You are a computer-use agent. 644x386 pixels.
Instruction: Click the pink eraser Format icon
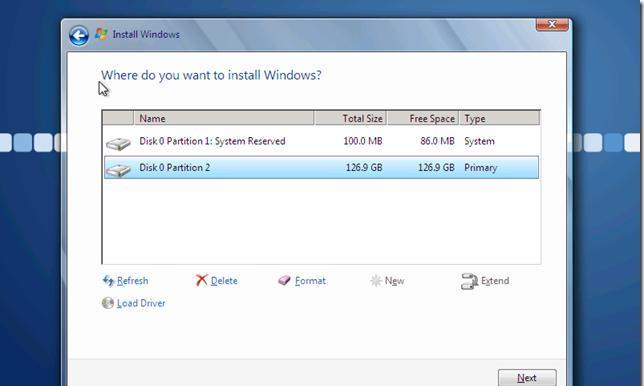[284, 280]
